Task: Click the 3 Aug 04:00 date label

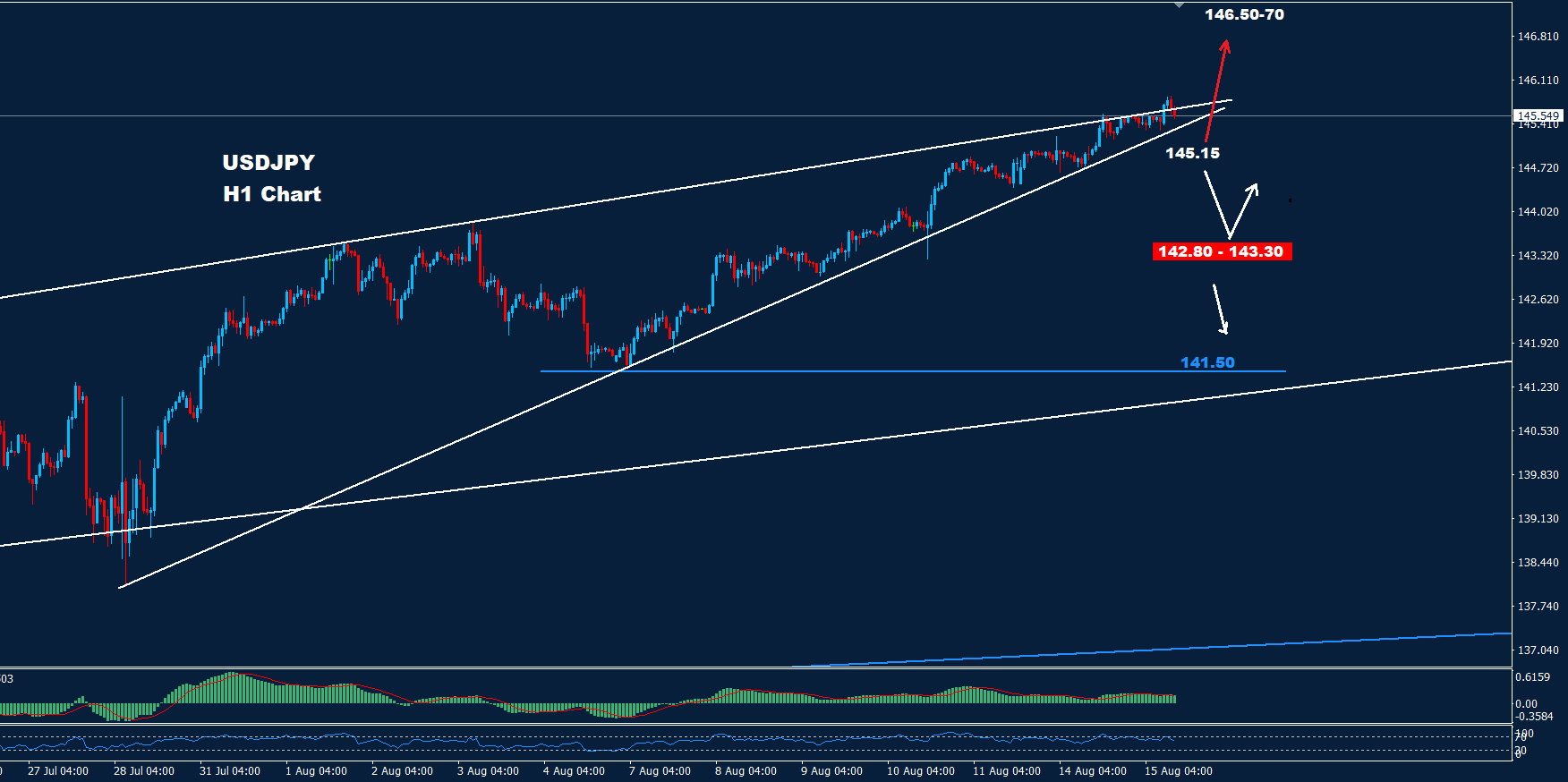Action: [x=488, y=770]
